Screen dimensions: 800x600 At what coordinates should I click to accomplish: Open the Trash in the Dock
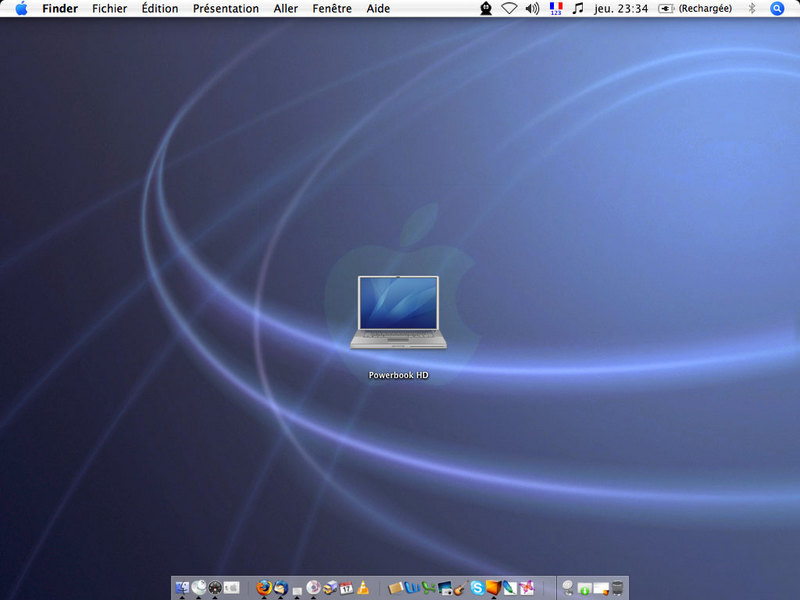pos(617,588)
